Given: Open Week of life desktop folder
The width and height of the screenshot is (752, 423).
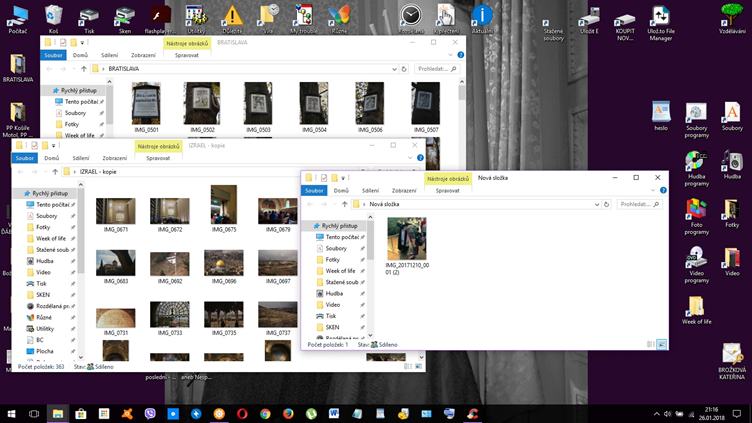Looking at the screenshot, I should (x=696, y=310).
